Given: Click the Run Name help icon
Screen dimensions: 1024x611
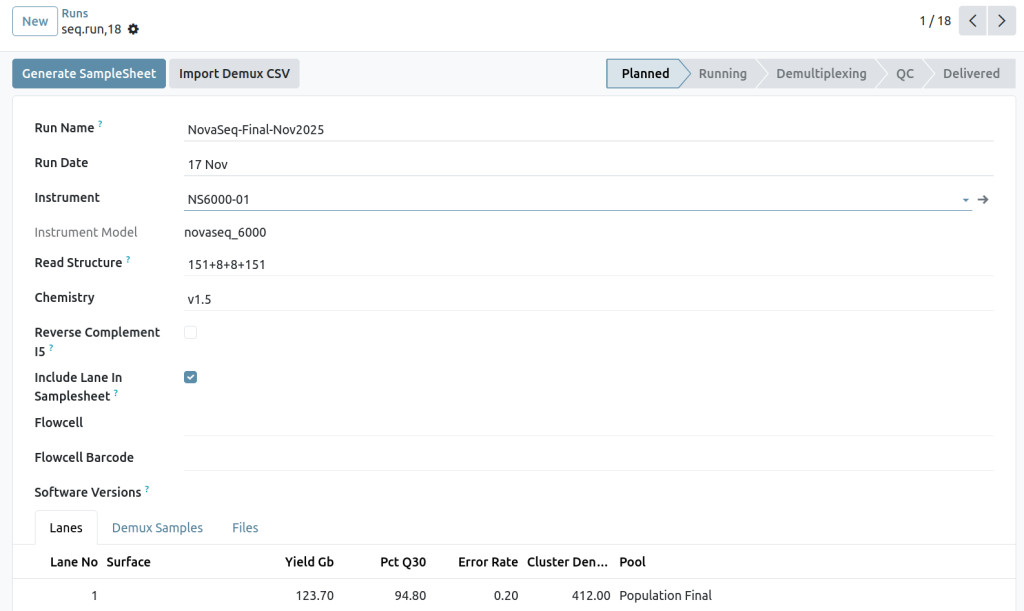Looking at the screenshot, I should coord(99,122).
